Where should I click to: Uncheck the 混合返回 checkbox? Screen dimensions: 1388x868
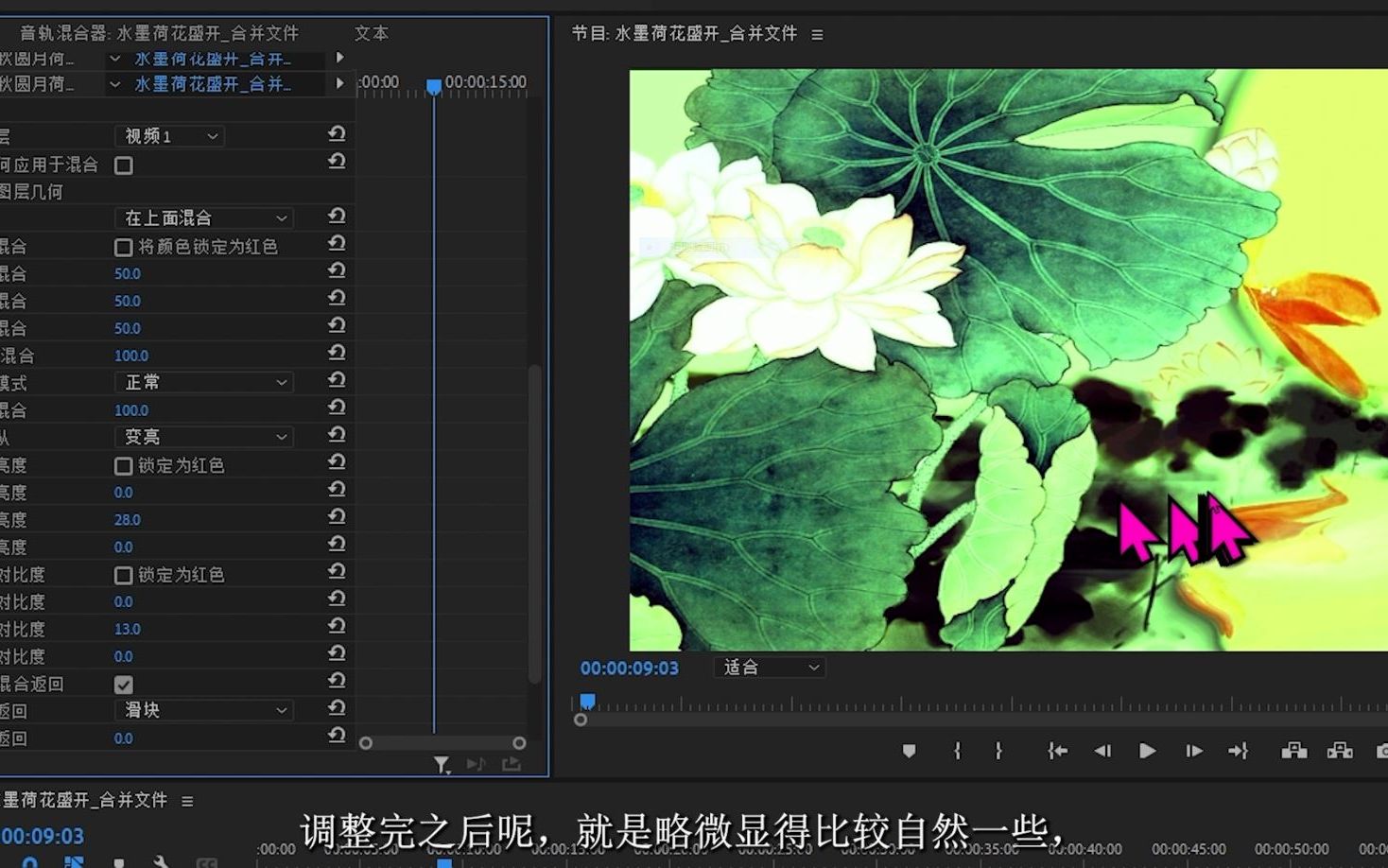coord(124,685)
